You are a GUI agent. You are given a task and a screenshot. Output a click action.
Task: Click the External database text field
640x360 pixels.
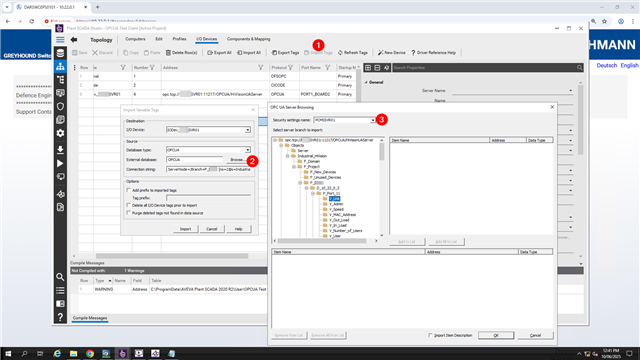[x=194, y=160]
